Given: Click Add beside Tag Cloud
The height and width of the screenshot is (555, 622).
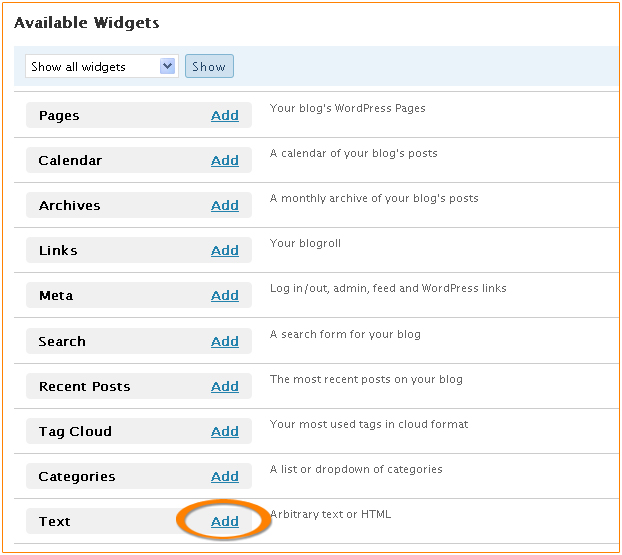Looking at the screenshot, I should (225, 431).
